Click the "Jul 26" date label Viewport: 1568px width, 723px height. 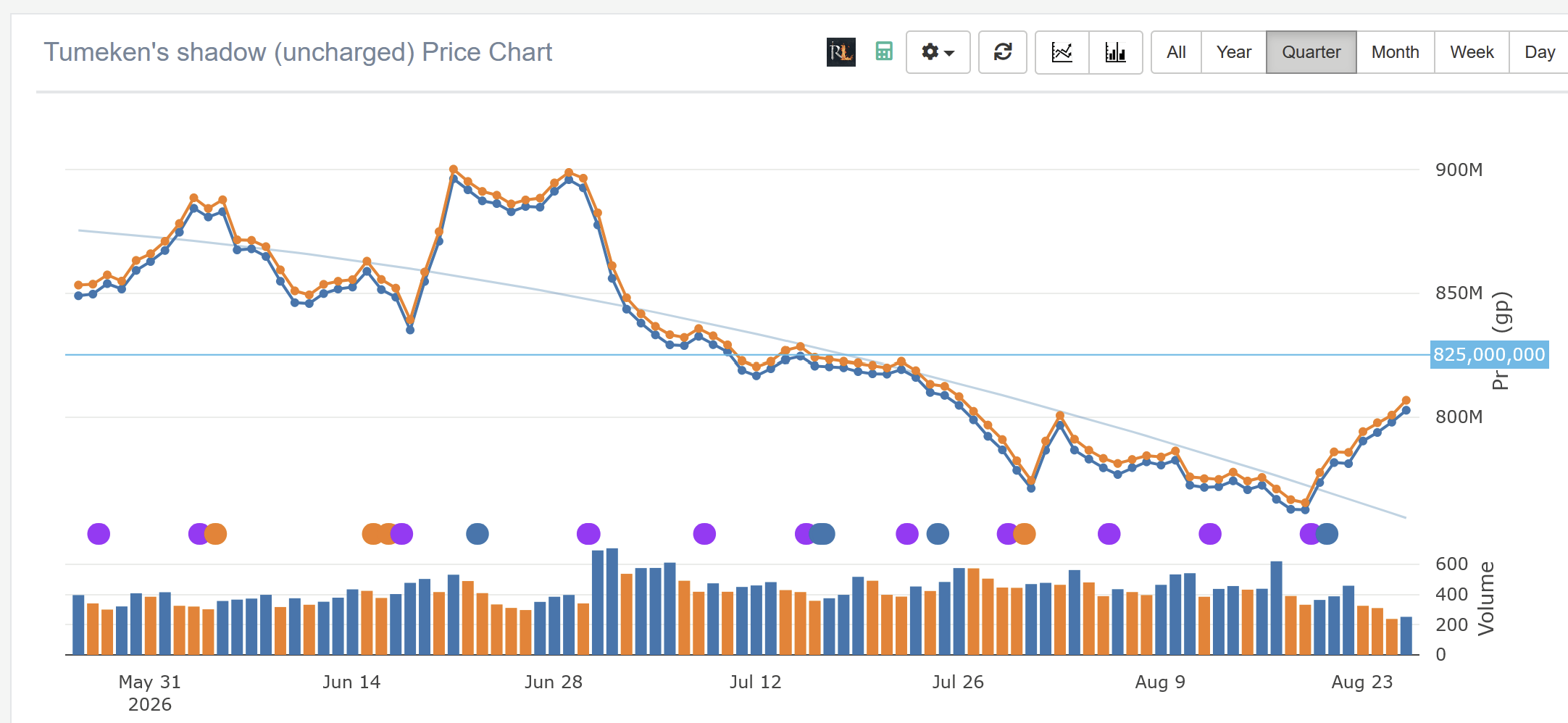coord(958,682)
